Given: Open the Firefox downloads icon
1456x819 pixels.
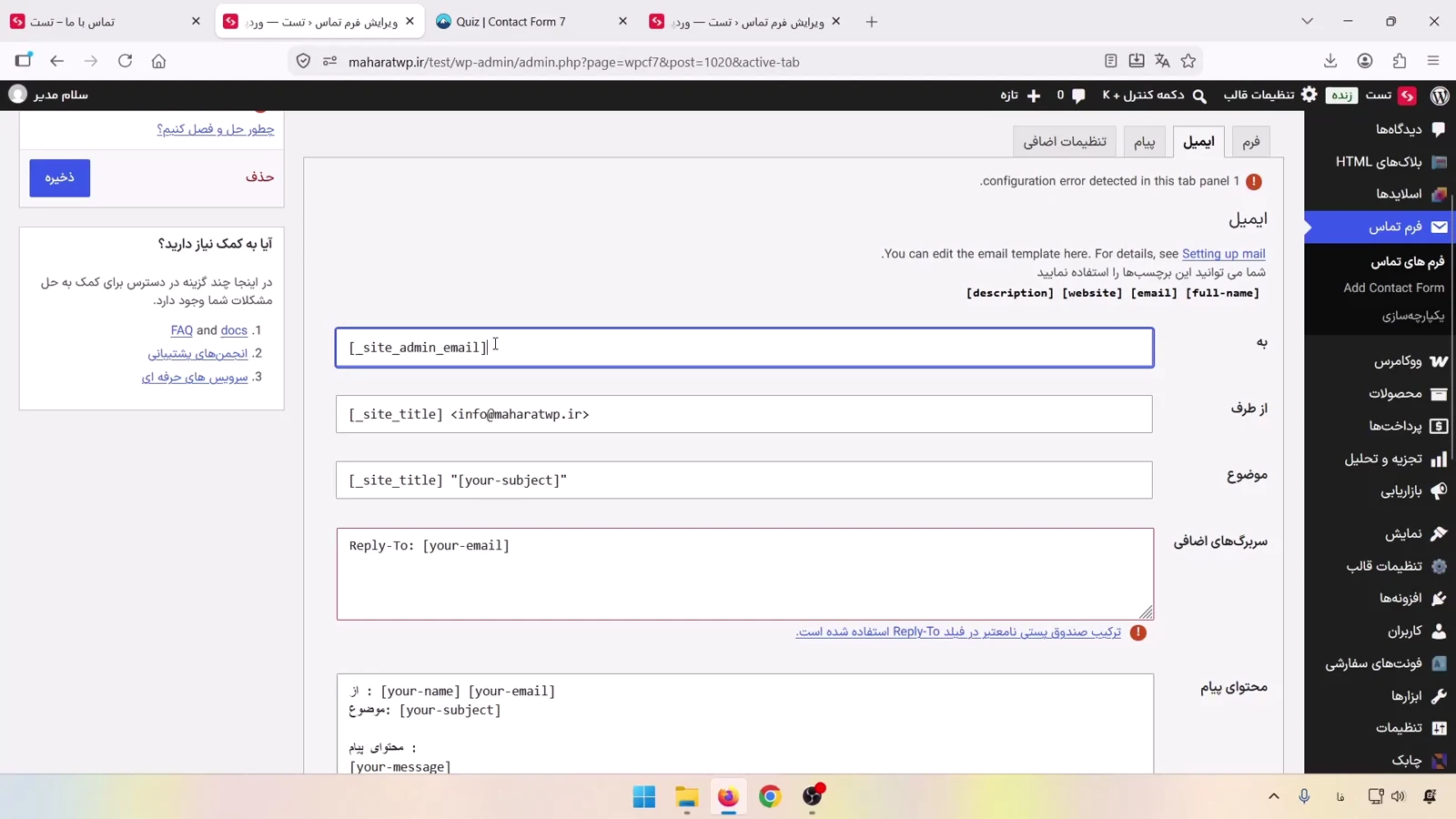Looking at the screenshot, I should click(1330, 61).
